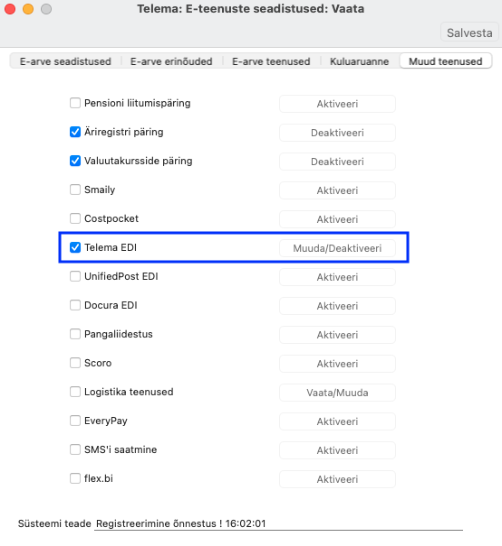The width and height of the screenshot is (502, 546).
Task: Click Aktiveeri next to Costpocket
Action: click(x=337, y=219)
